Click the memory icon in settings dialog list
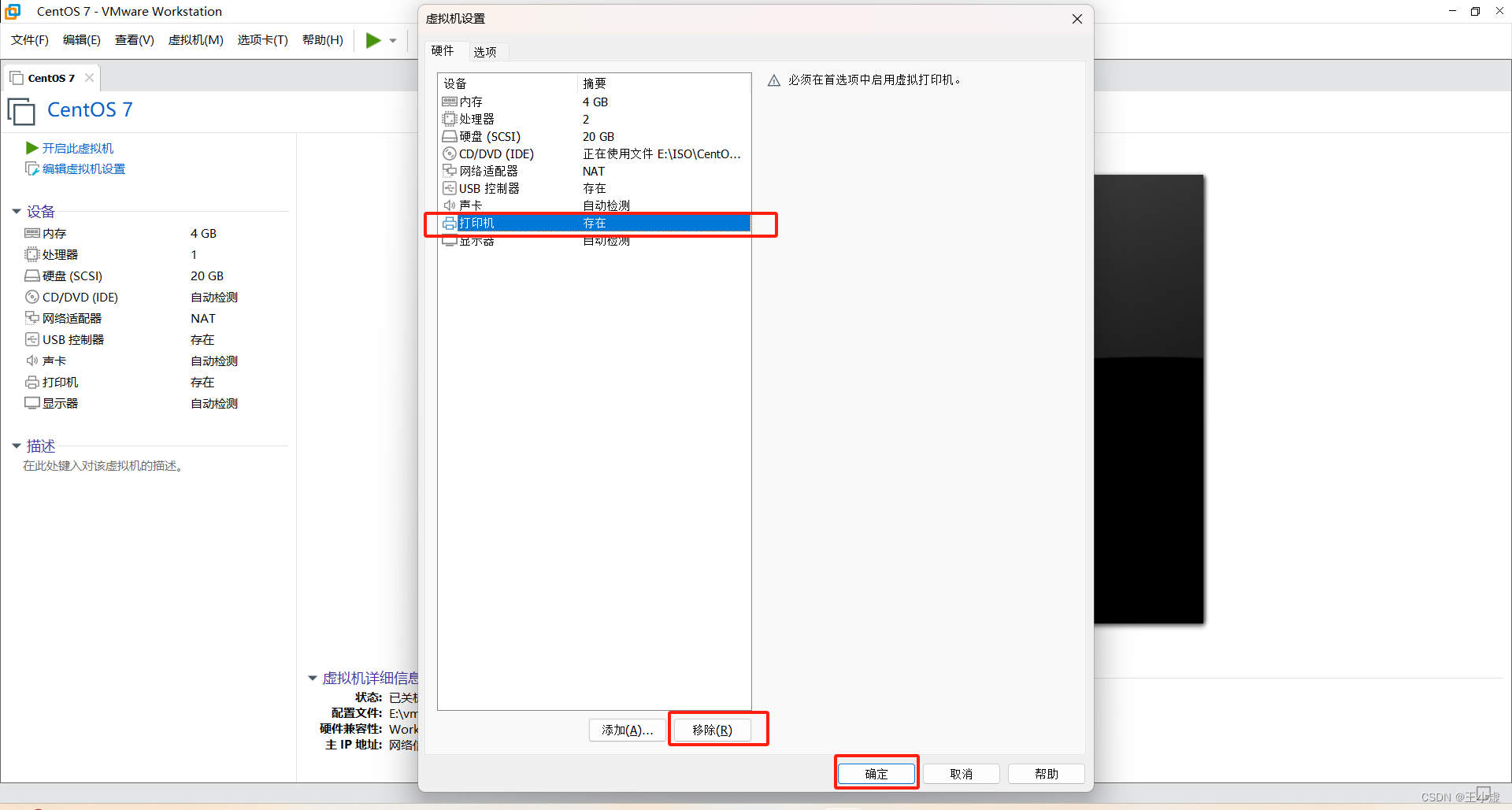Viewport: 1512px width, 810px height. point(450,102)
